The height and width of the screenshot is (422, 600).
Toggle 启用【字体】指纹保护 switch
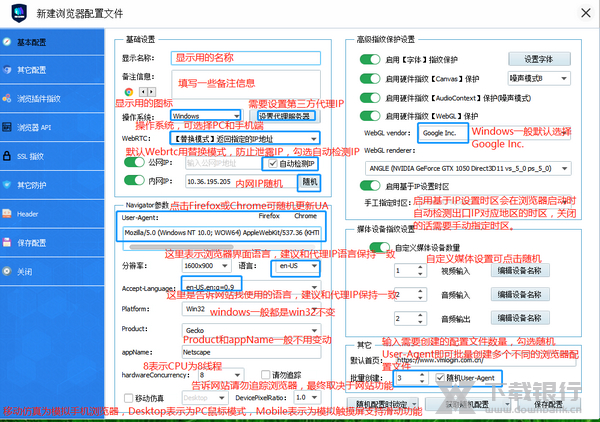click(x=370, y=59)
